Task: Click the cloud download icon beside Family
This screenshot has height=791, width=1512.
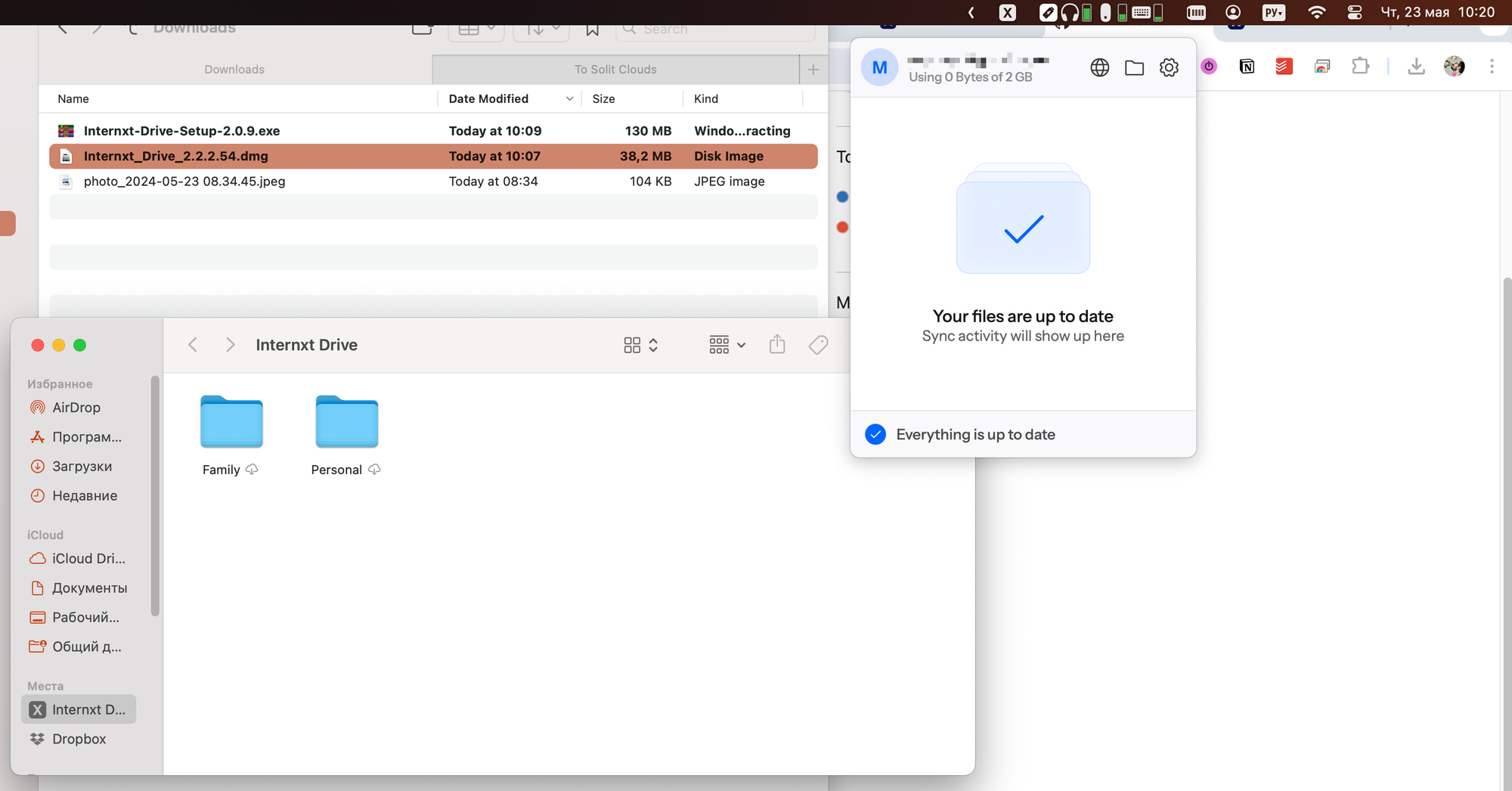Action: click(252, 470)
